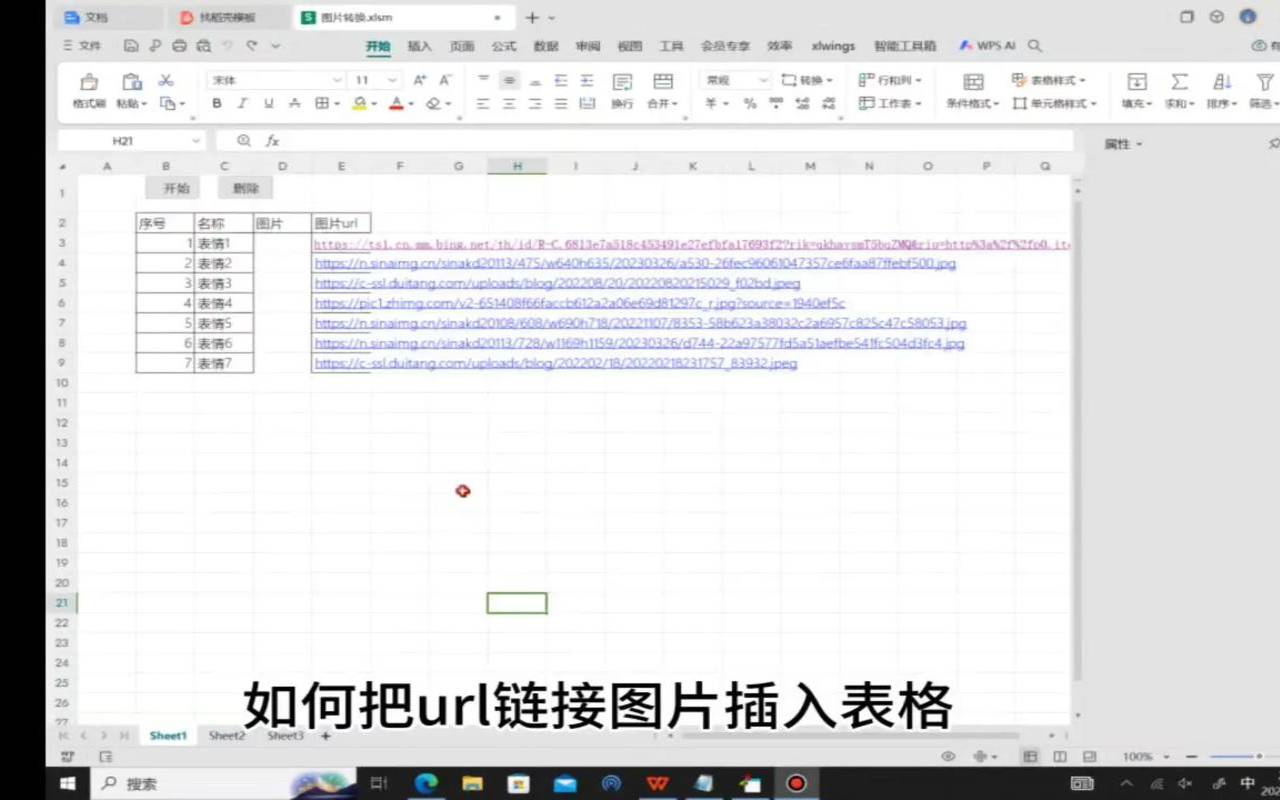Screen dimensions: 1280x800
Task: Apply the yellow fill color
Action: 359,103
